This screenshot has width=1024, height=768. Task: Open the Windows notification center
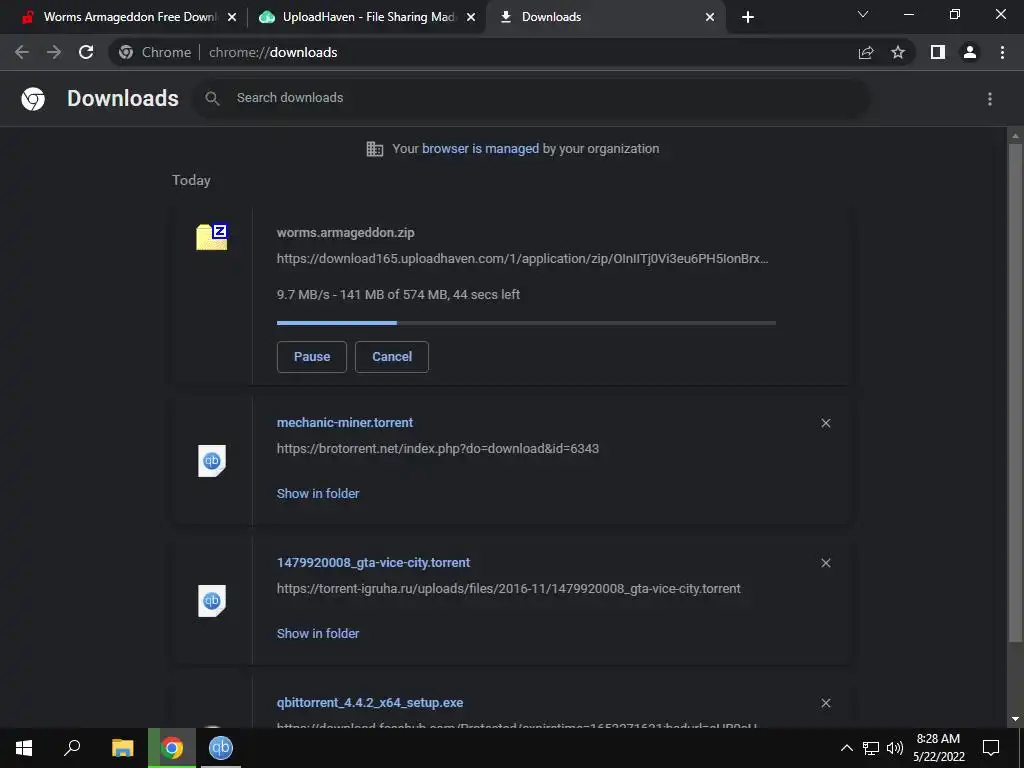tap(991, 748)
